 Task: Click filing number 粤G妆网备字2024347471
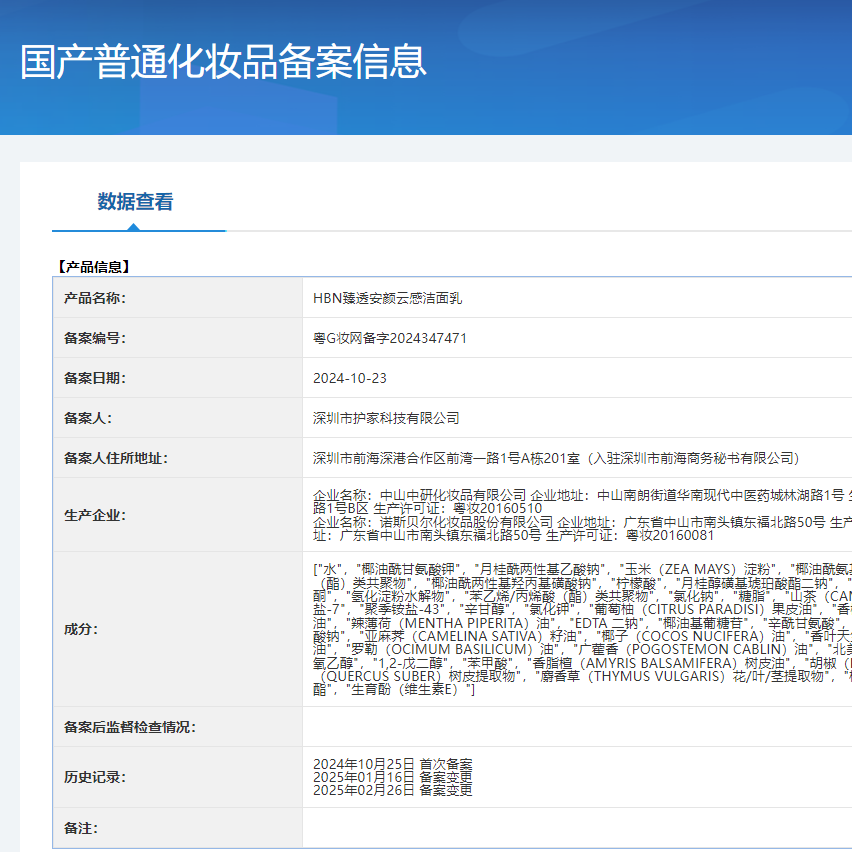(x=395, y=338)
